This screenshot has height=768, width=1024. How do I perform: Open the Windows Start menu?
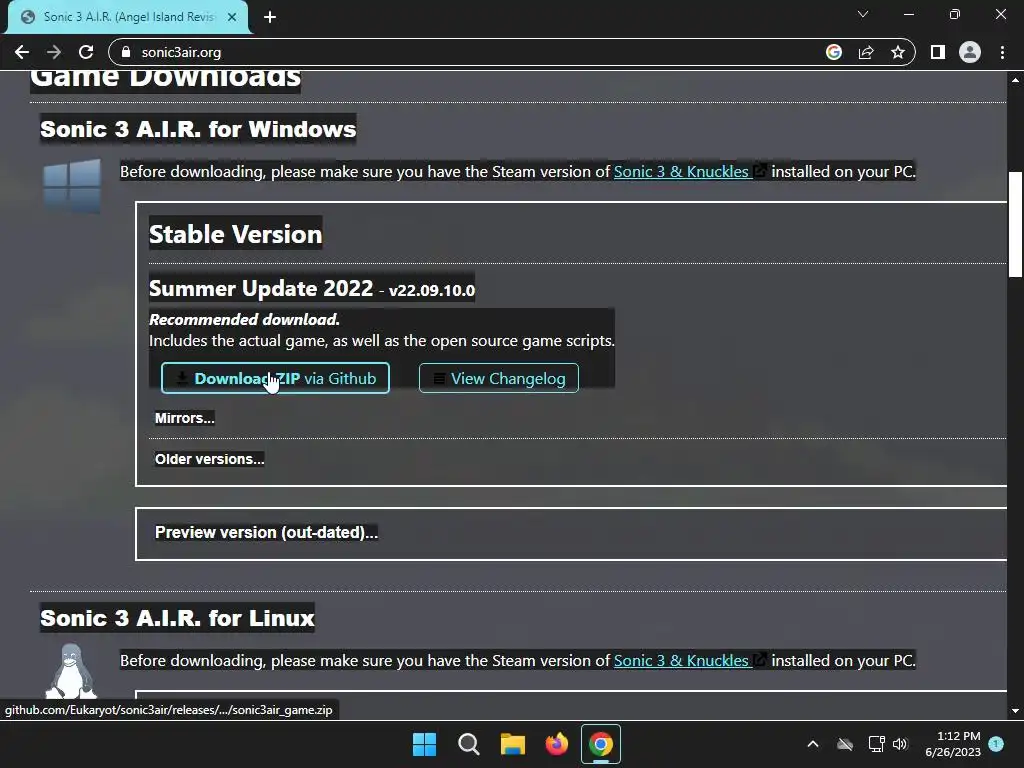coord(424,744)
